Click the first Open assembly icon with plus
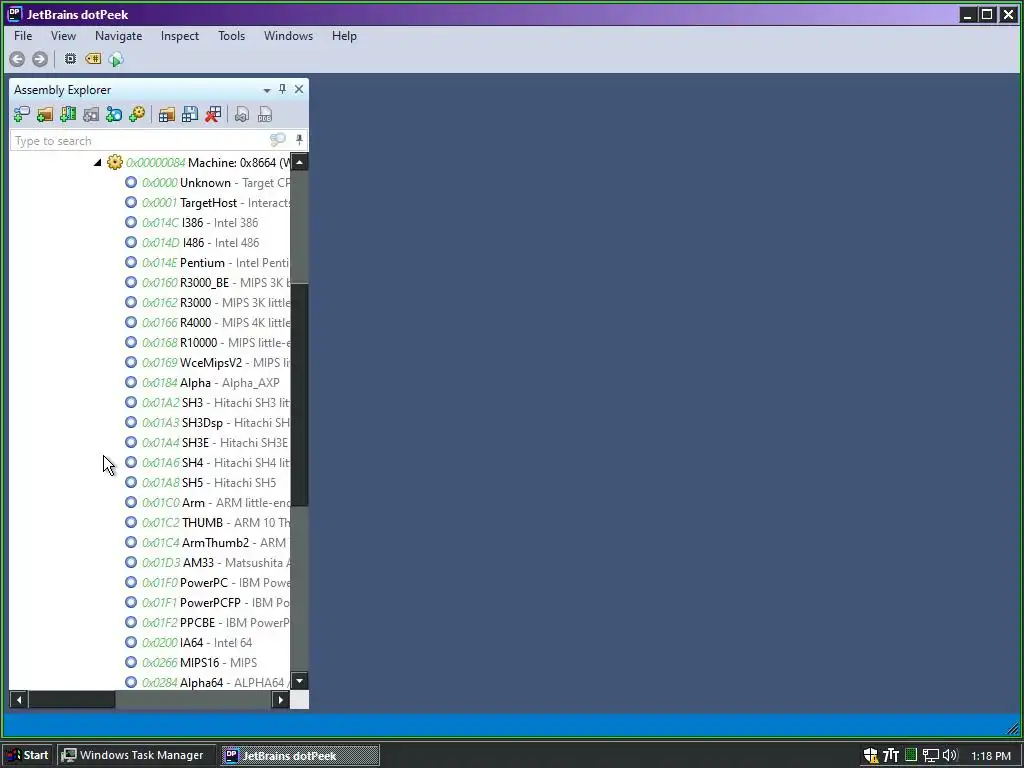Viewport: 1024px width, 768px height. (22, 115)
